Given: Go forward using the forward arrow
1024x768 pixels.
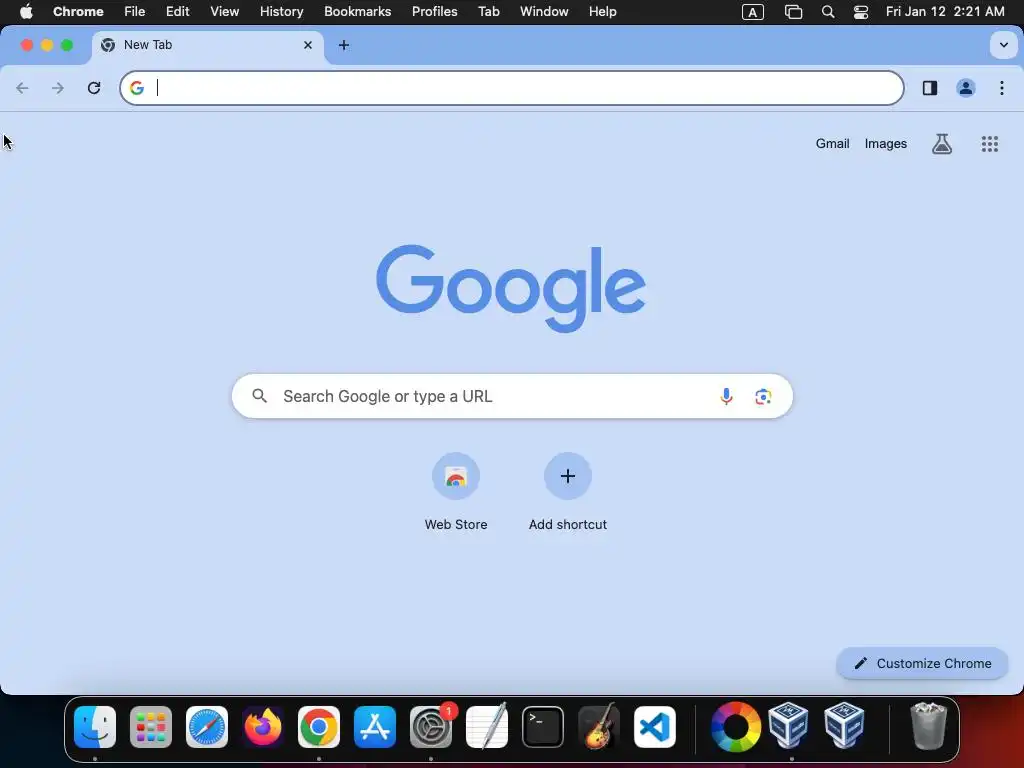Looking at the screenshot, I should click(x=58, y=88).
